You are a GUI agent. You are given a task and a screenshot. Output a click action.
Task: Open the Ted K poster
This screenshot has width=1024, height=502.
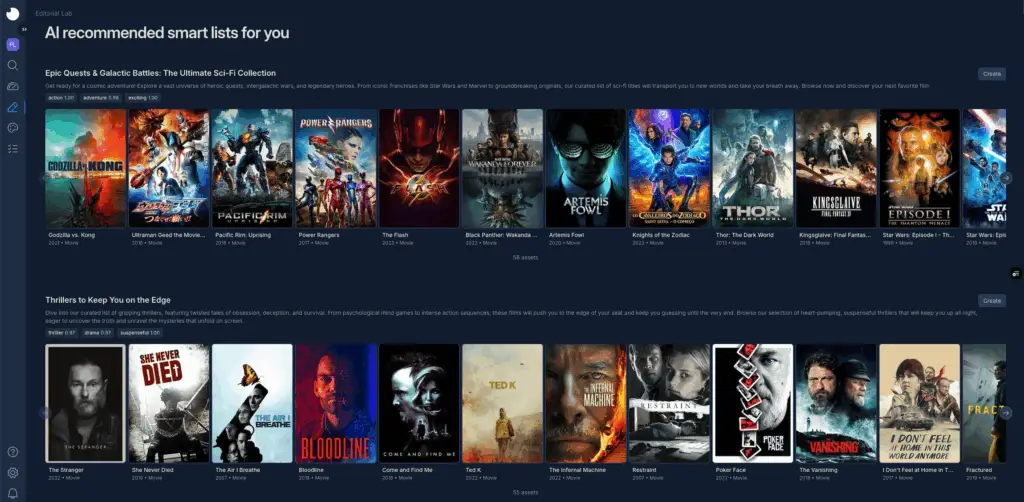502,403
